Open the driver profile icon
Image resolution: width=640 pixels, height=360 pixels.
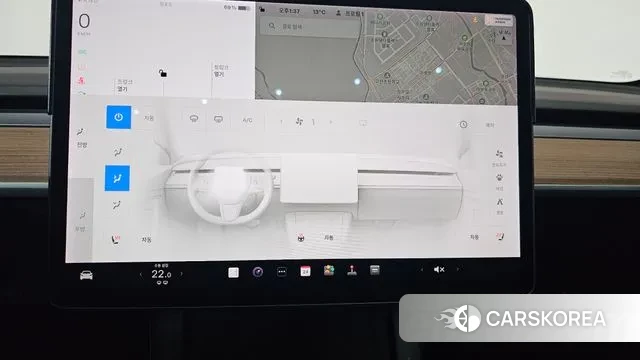[338, 13]
